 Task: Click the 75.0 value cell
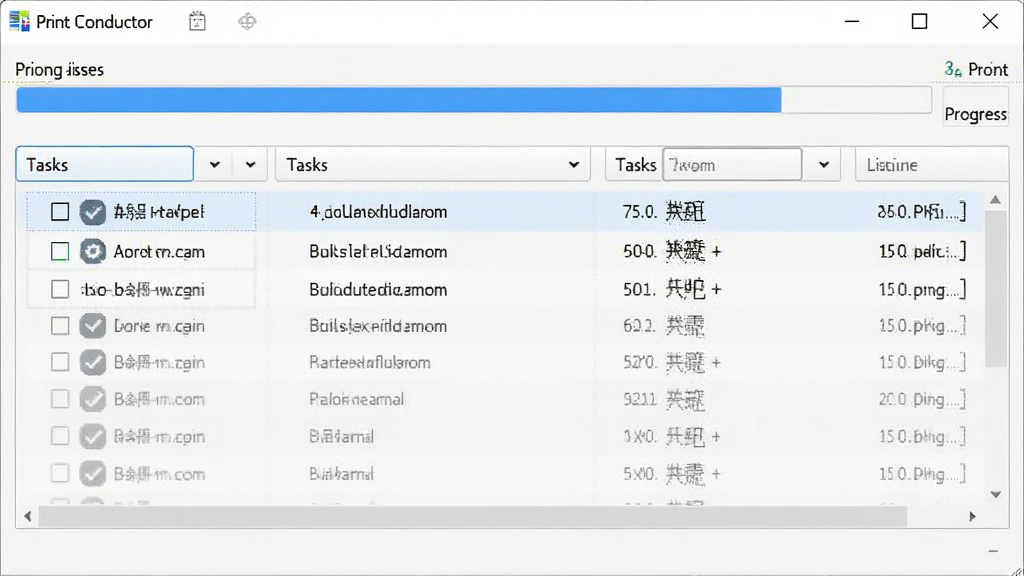coord(639,212)
